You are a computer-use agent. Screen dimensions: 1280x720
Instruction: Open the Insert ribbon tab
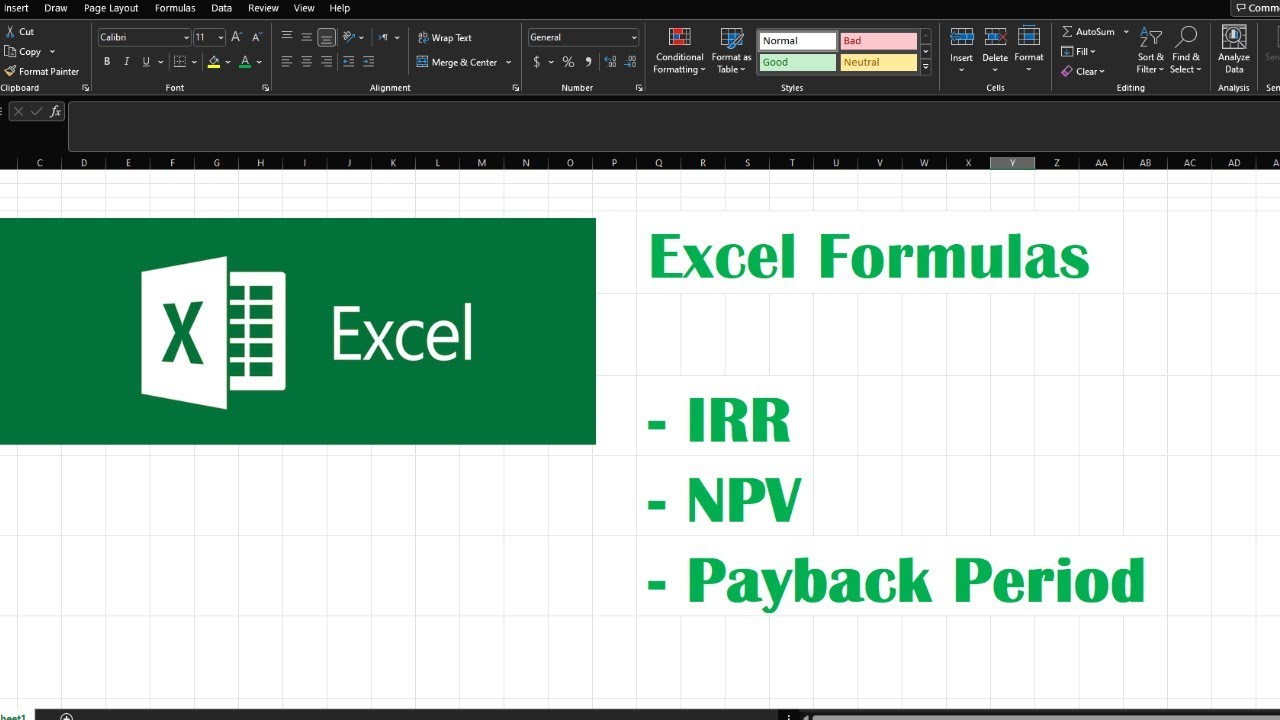pos(16,8)
